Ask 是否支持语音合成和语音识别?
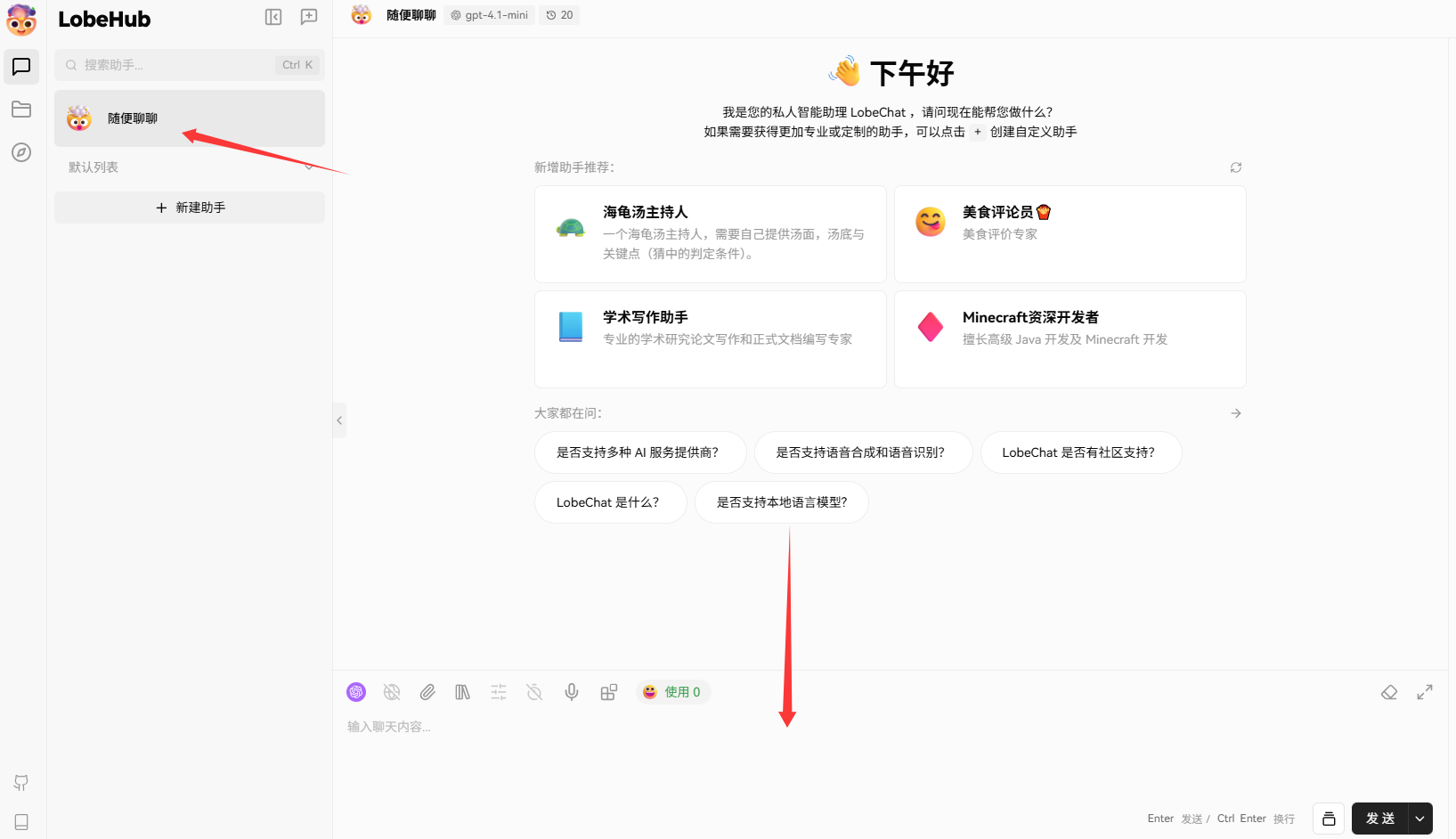Viewport: 1456px width, 839px height. pos(864,452)
